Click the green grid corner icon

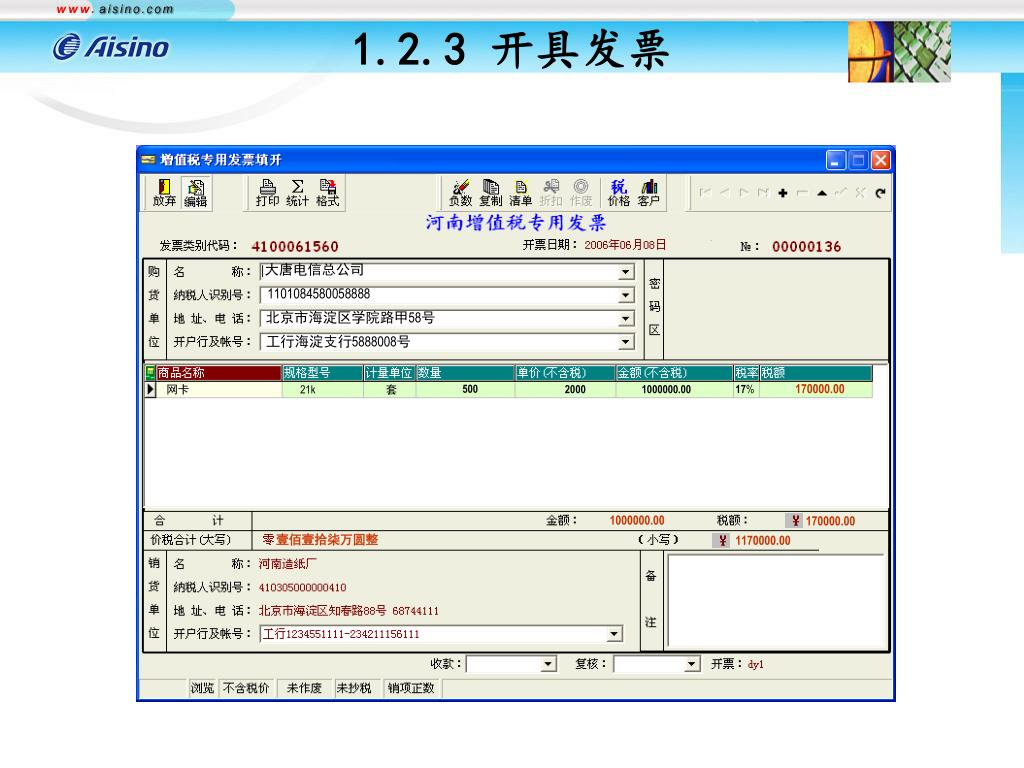coord(150,373)
